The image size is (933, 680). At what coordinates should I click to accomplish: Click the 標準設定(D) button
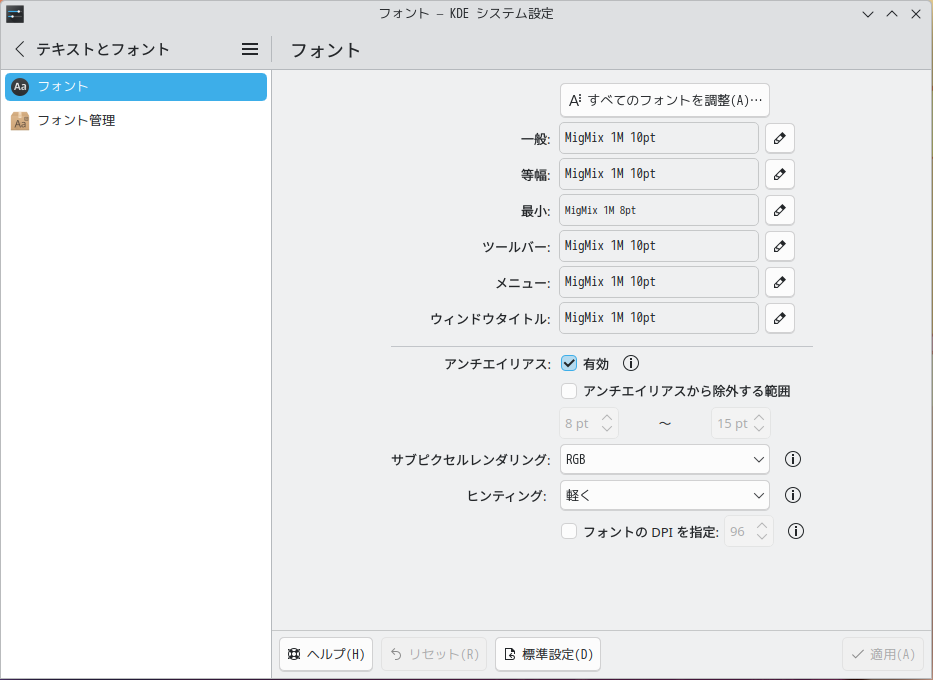tap(547, 654)
